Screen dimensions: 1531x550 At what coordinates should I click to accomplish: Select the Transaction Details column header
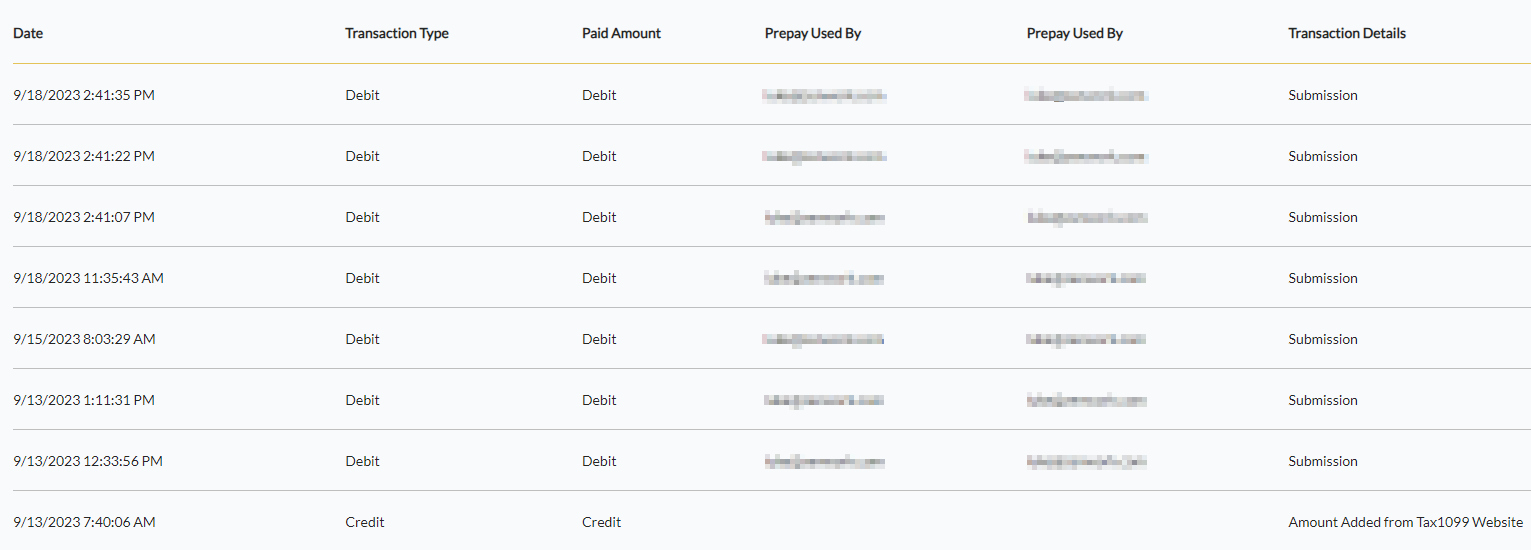[x=1346, y=33]
